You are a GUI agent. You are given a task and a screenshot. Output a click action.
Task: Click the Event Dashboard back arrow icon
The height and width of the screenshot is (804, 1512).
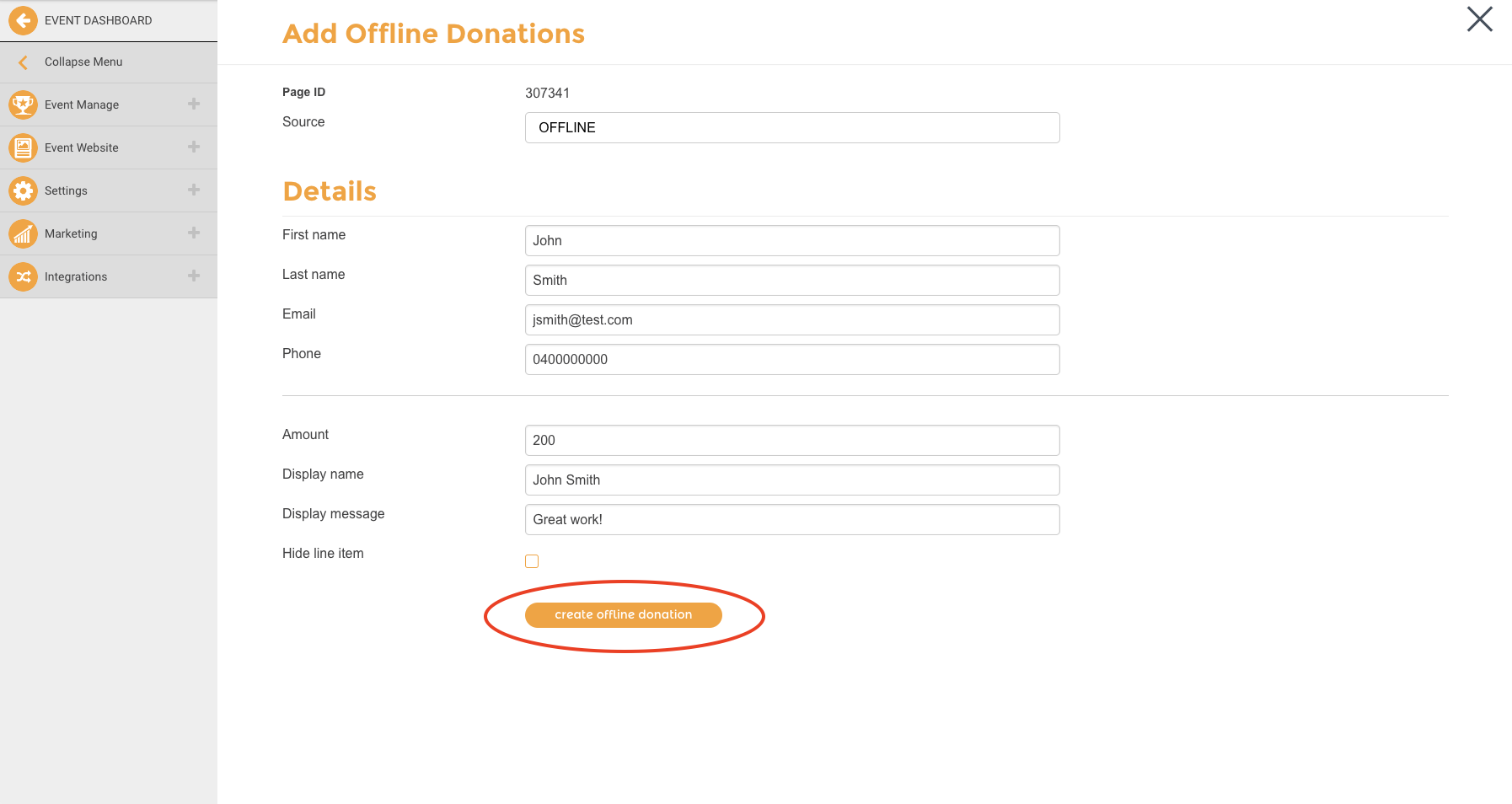coord(23,20)
